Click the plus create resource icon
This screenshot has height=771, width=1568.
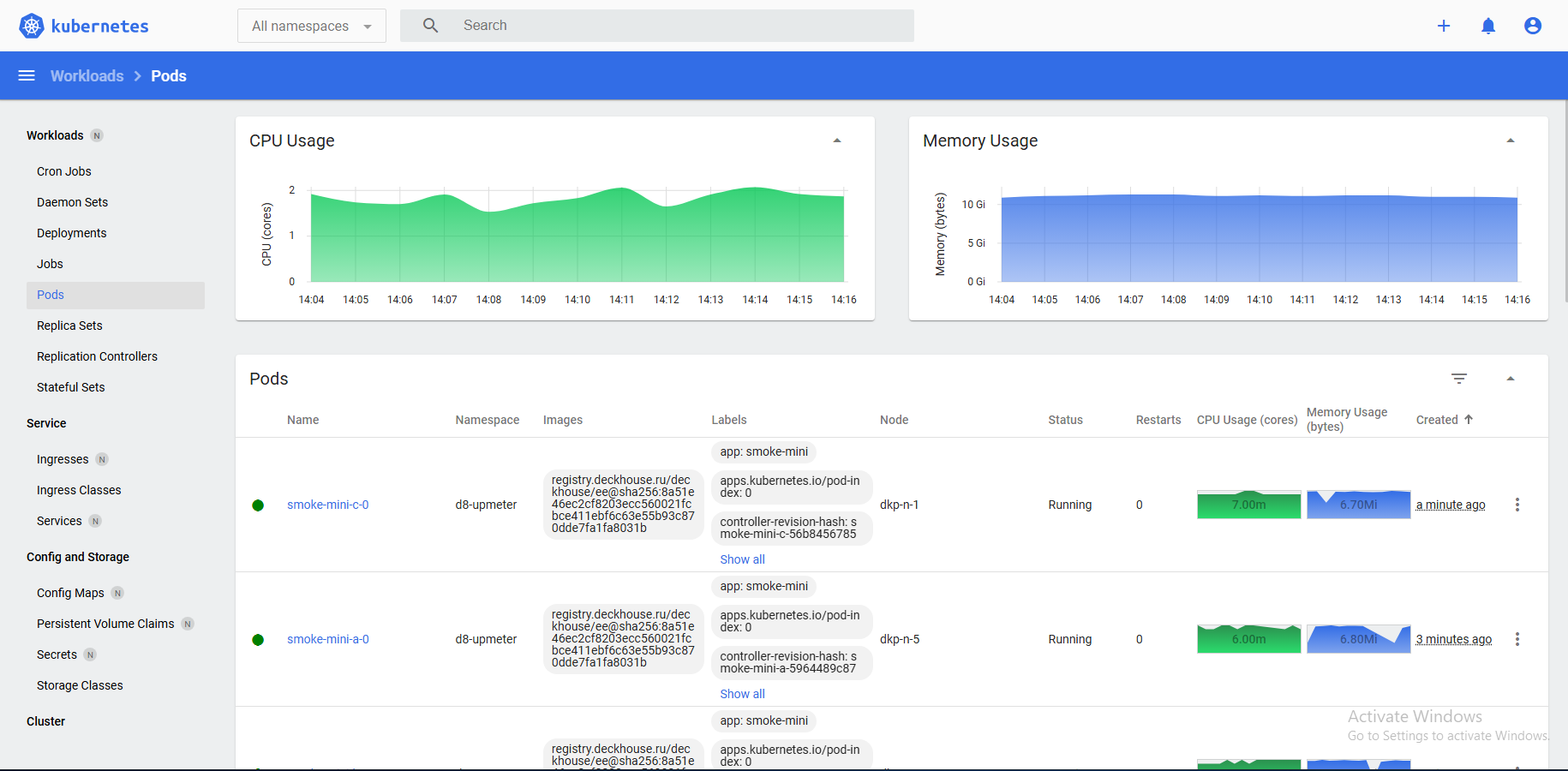coord(1444,26)
